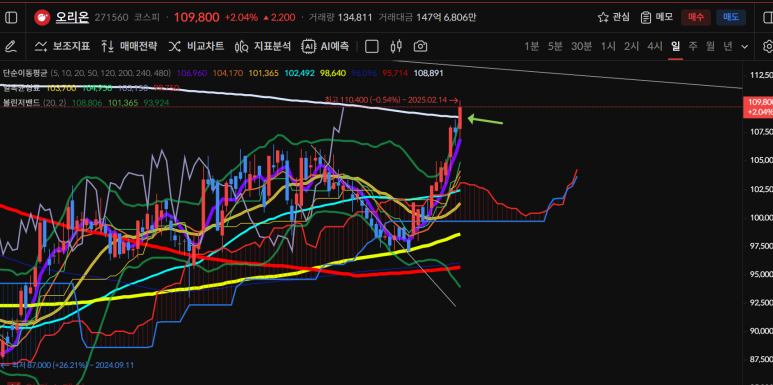Click the 오리온 red logo icon
Image resolution: width=773 pixels, height=385 pixels.
tap(41, 18)
